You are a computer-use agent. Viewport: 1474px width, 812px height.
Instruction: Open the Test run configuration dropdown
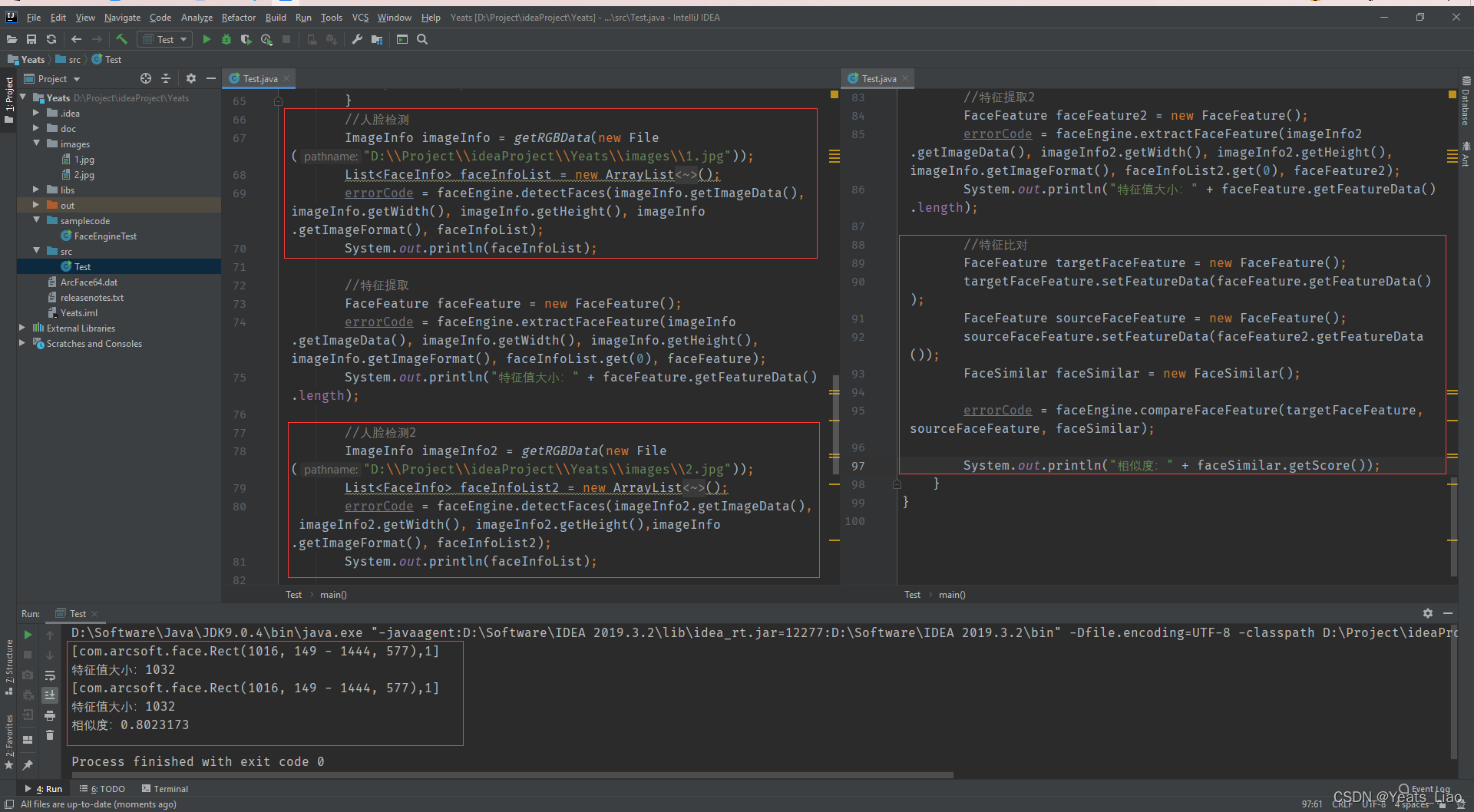coord(165,39)
